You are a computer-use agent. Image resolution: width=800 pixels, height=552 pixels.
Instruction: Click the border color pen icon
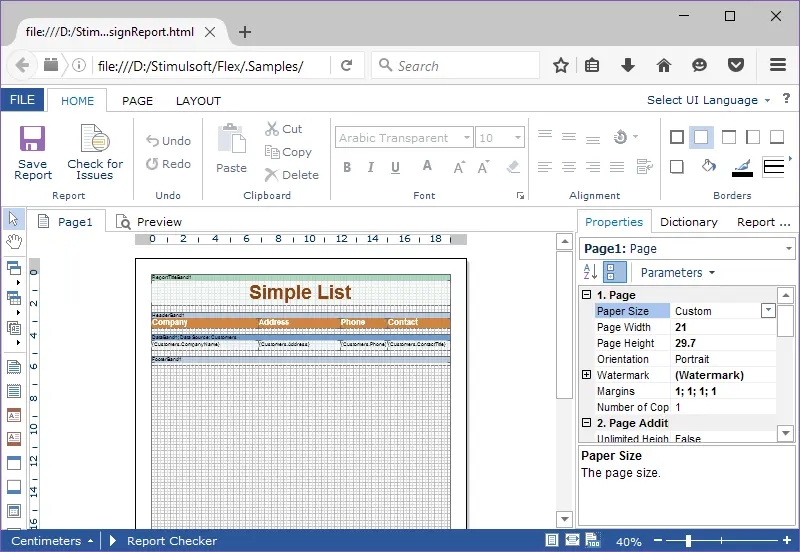(742, 167)
